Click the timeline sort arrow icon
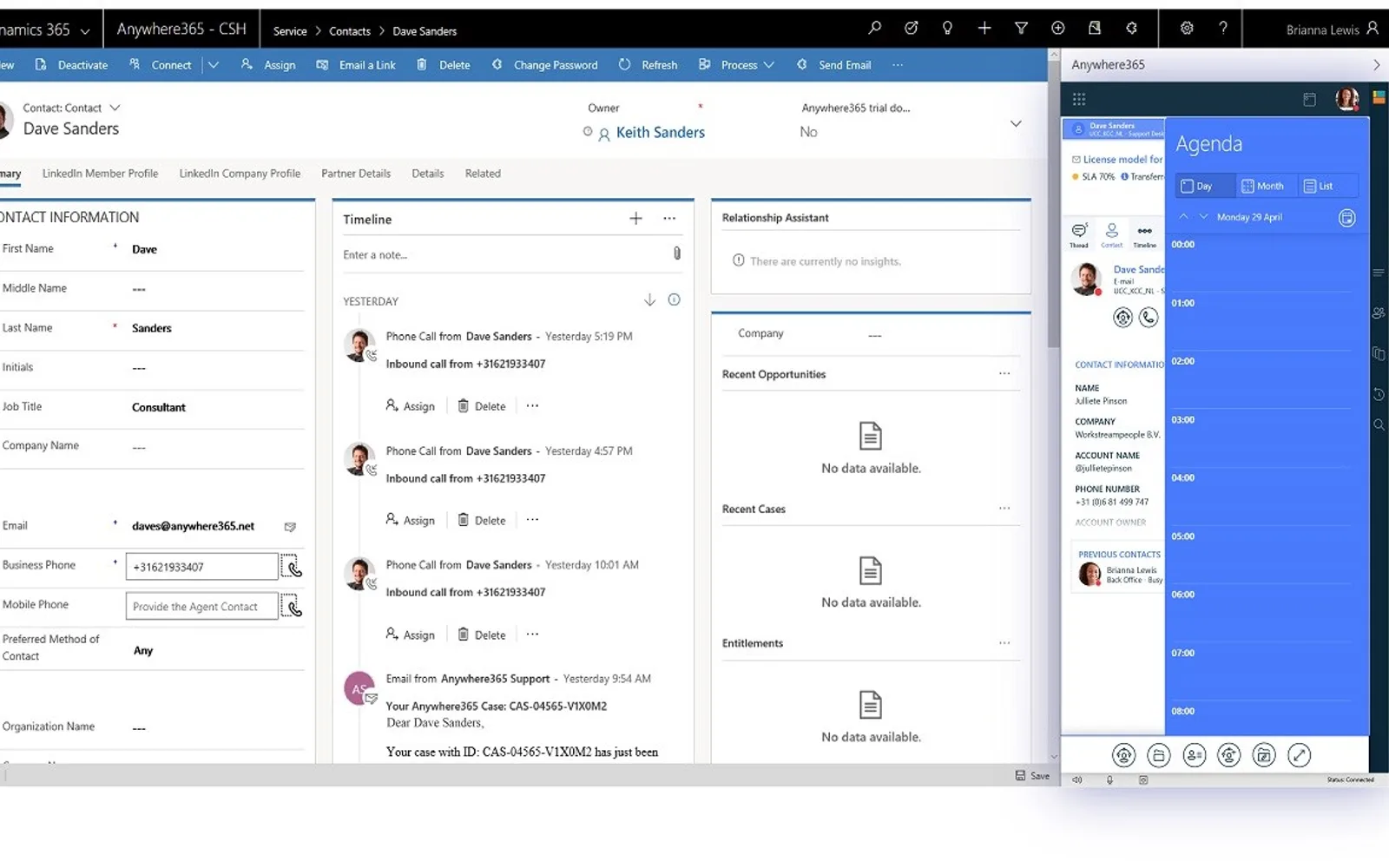Viewport: 1389px width, 868px height. click(649, 300)
